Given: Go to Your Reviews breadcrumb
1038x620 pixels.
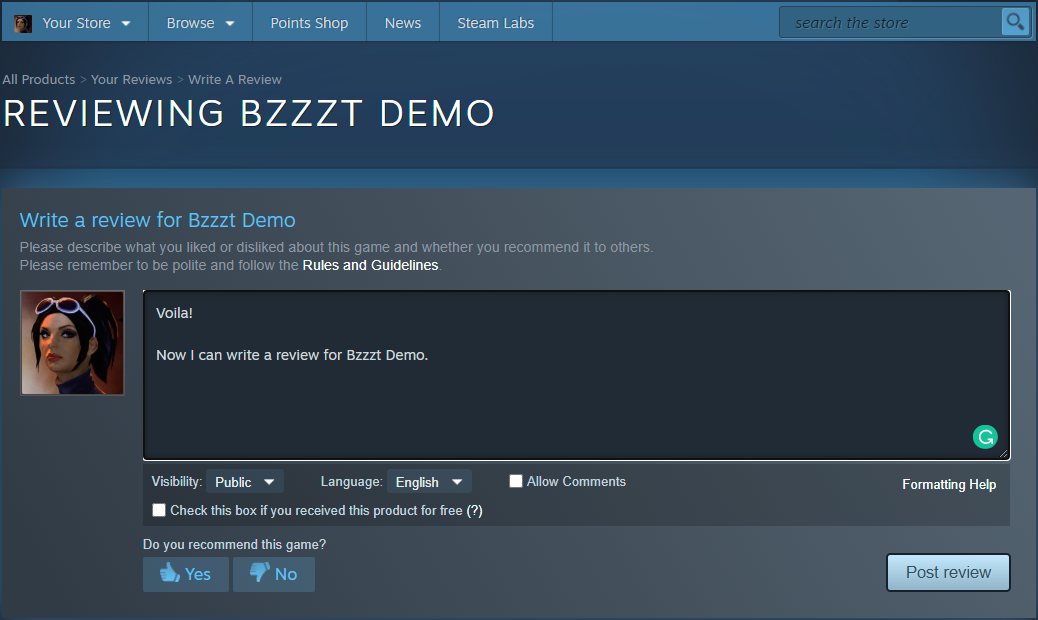Looking at the screenshot, I should point(131,79).
